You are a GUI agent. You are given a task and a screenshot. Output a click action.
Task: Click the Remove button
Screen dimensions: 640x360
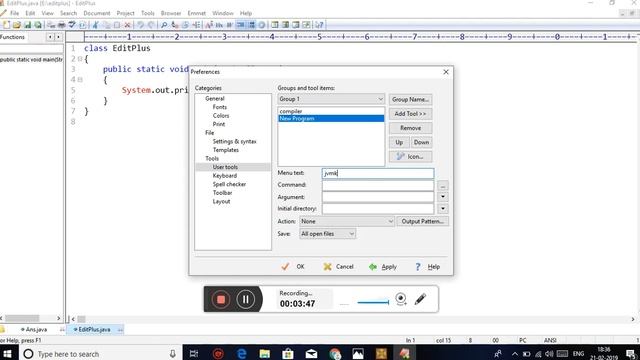410,128
